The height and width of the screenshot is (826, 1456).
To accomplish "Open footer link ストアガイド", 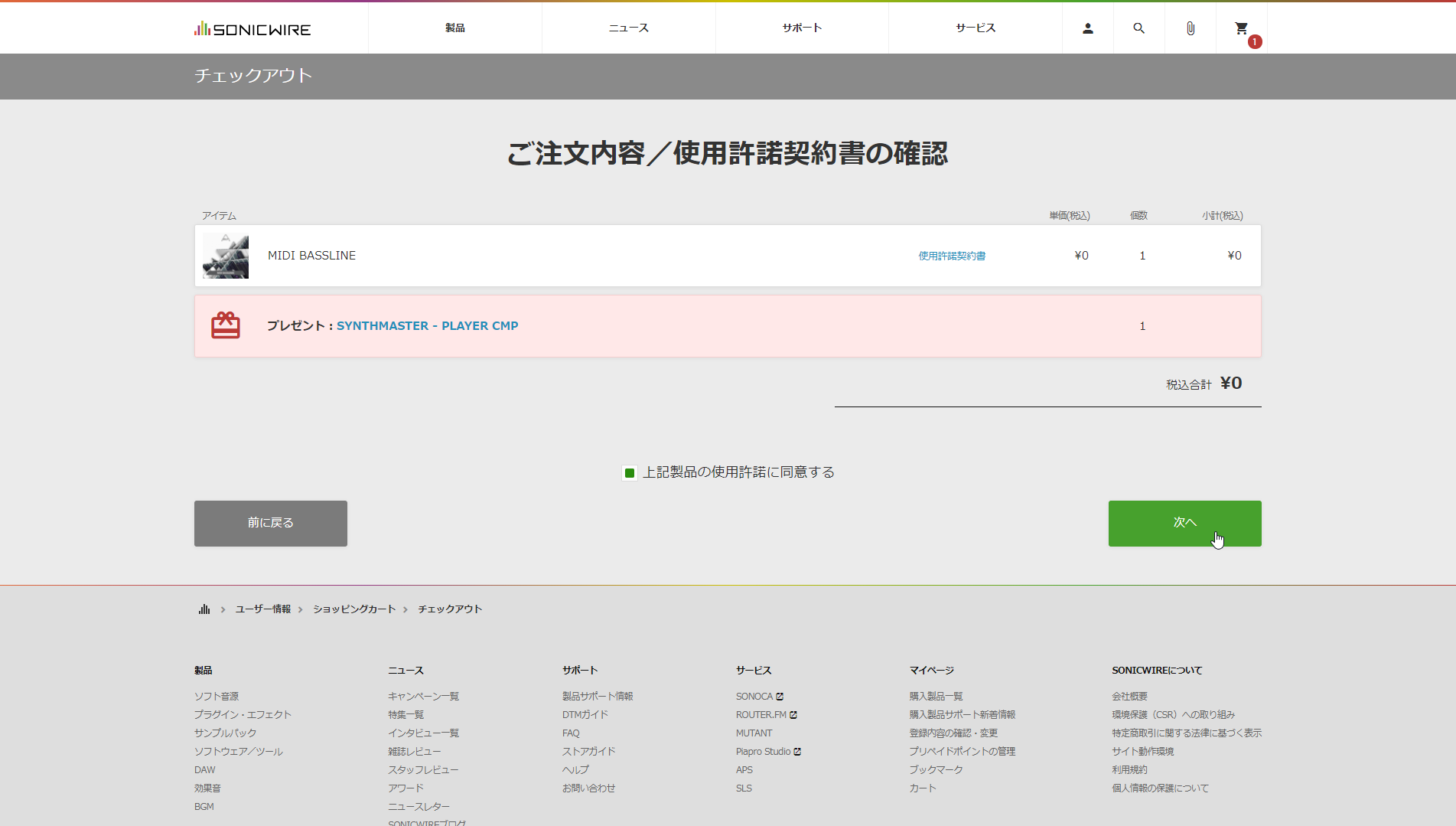I will point(589,752).
